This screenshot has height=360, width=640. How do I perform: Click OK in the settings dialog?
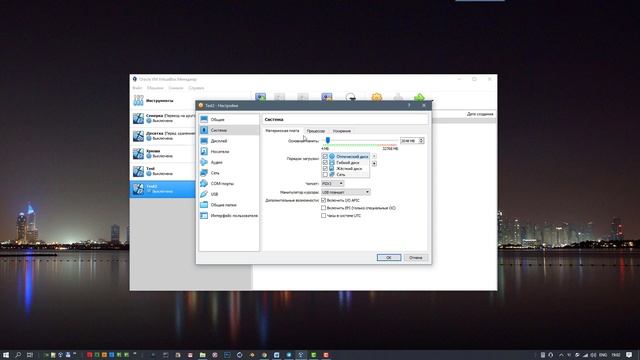(389, 258)
